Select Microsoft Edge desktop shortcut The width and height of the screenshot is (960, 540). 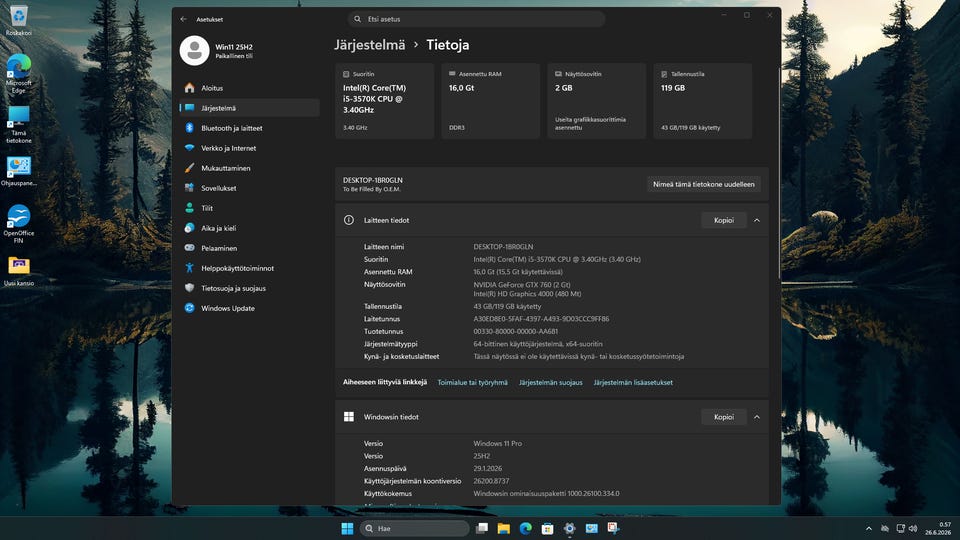18,73
